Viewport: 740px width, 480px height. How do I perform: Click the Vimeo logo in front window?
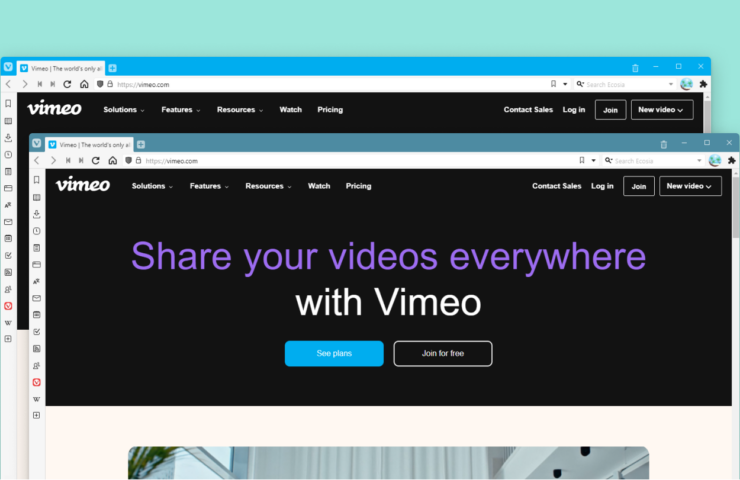(83, 184)
